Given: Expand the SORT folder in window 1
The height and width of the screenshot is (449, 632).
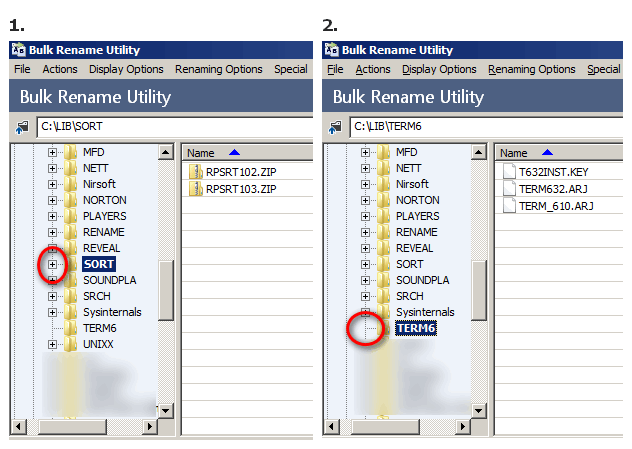Looking at the screenshot, I should (x=52, y=264).
